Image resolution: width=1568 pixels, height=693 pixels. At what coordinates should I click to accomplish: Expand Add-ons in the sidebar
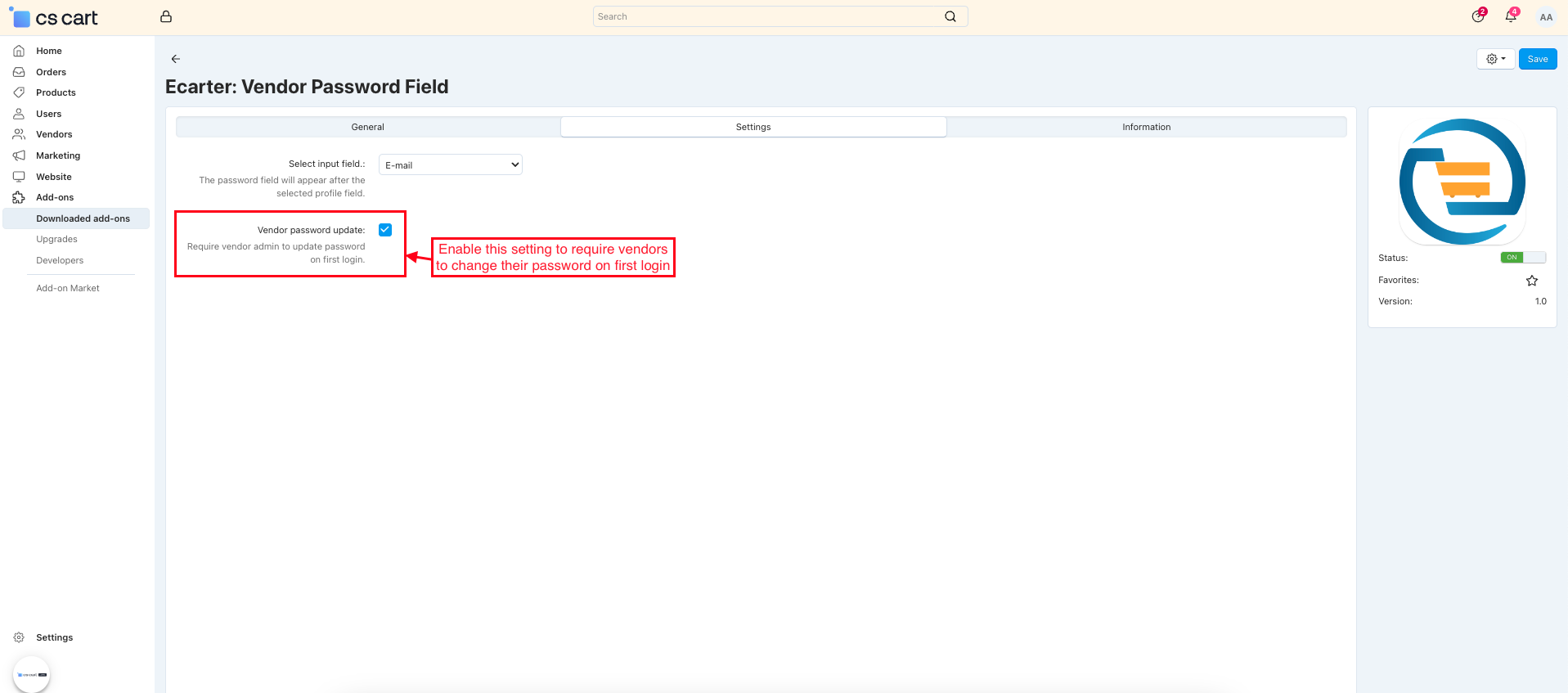coord(55,197)
